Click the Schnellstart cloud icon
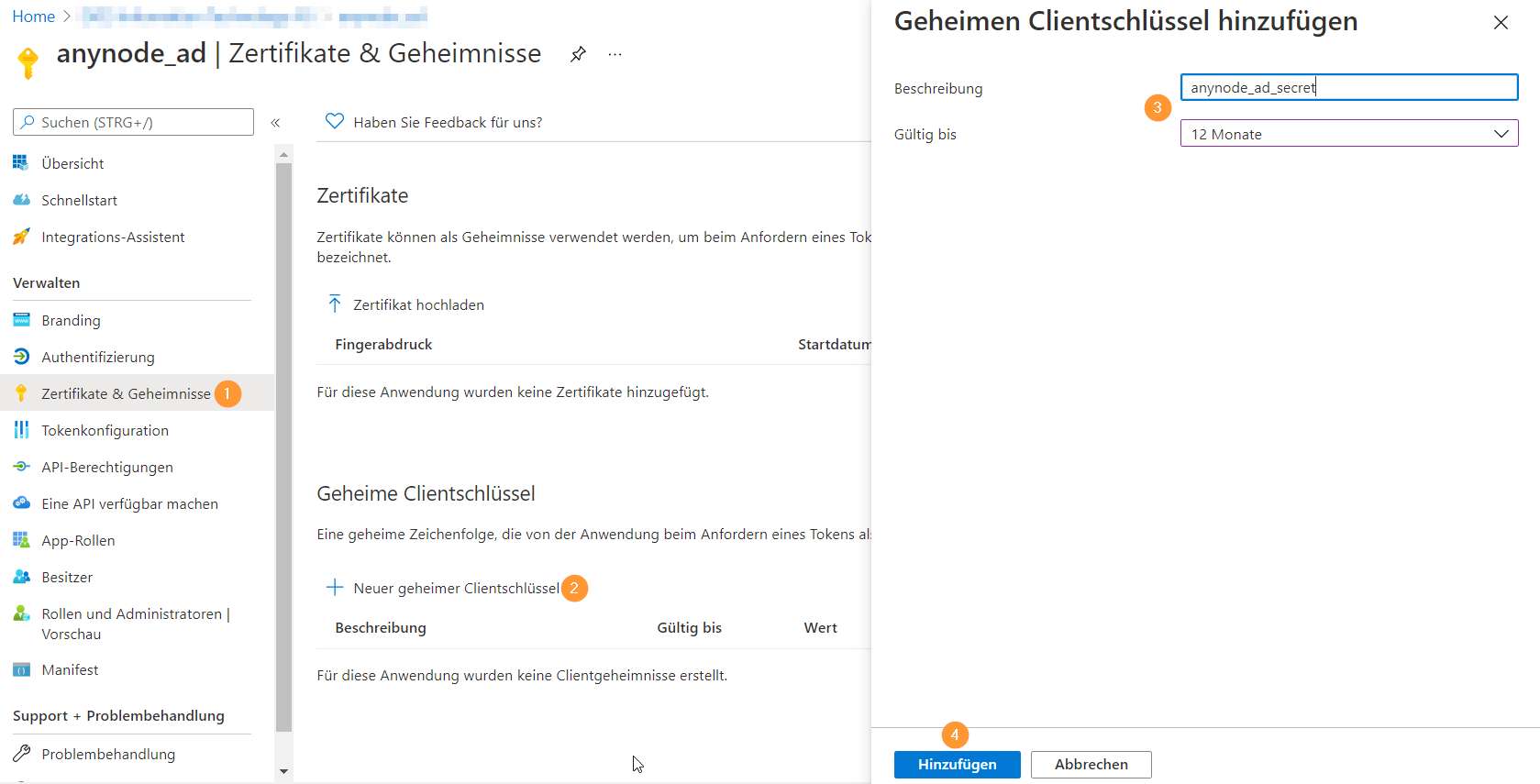Viewport: 1540px width, 784px height. (21, 200)
